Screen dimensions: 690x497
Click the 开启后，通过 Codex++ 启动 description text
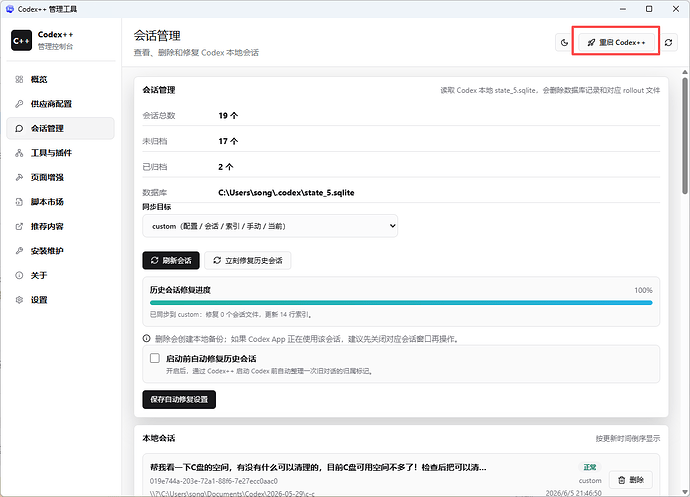pos(269,371)
